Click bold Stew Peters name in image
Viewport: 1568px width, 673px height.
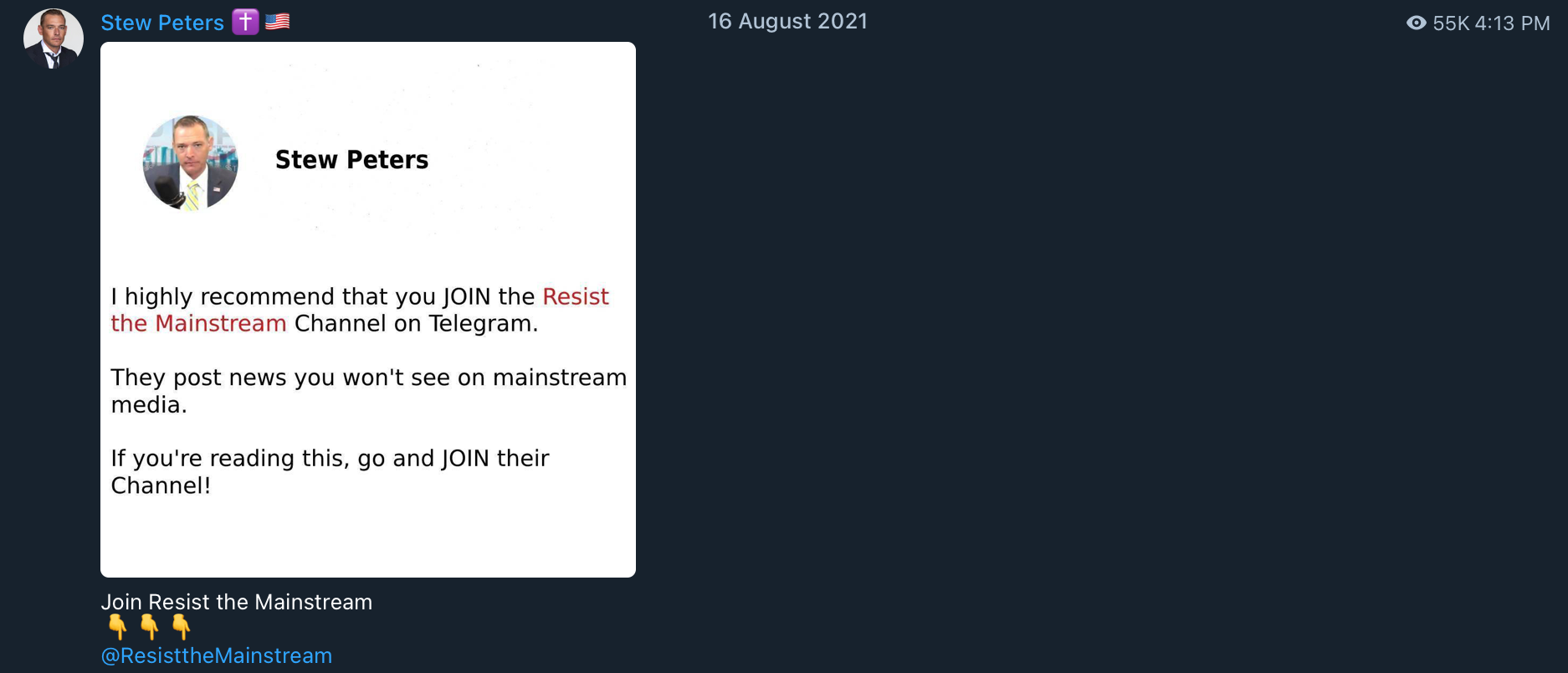tap(351, 159)
